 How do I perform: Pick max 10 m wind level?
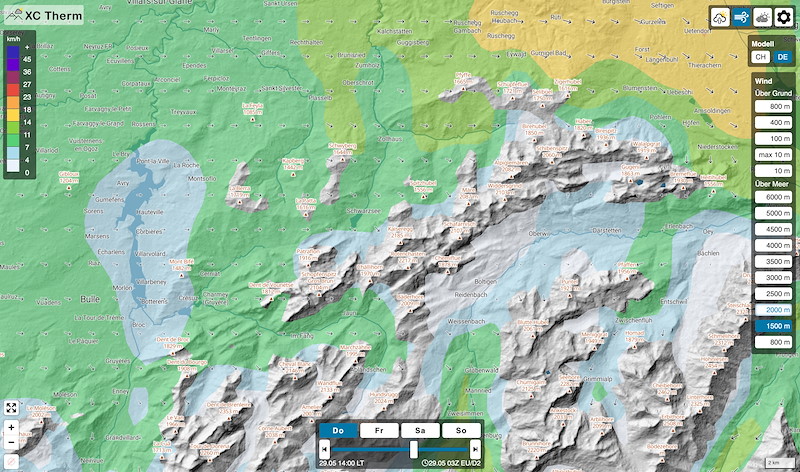click(773, 154)
